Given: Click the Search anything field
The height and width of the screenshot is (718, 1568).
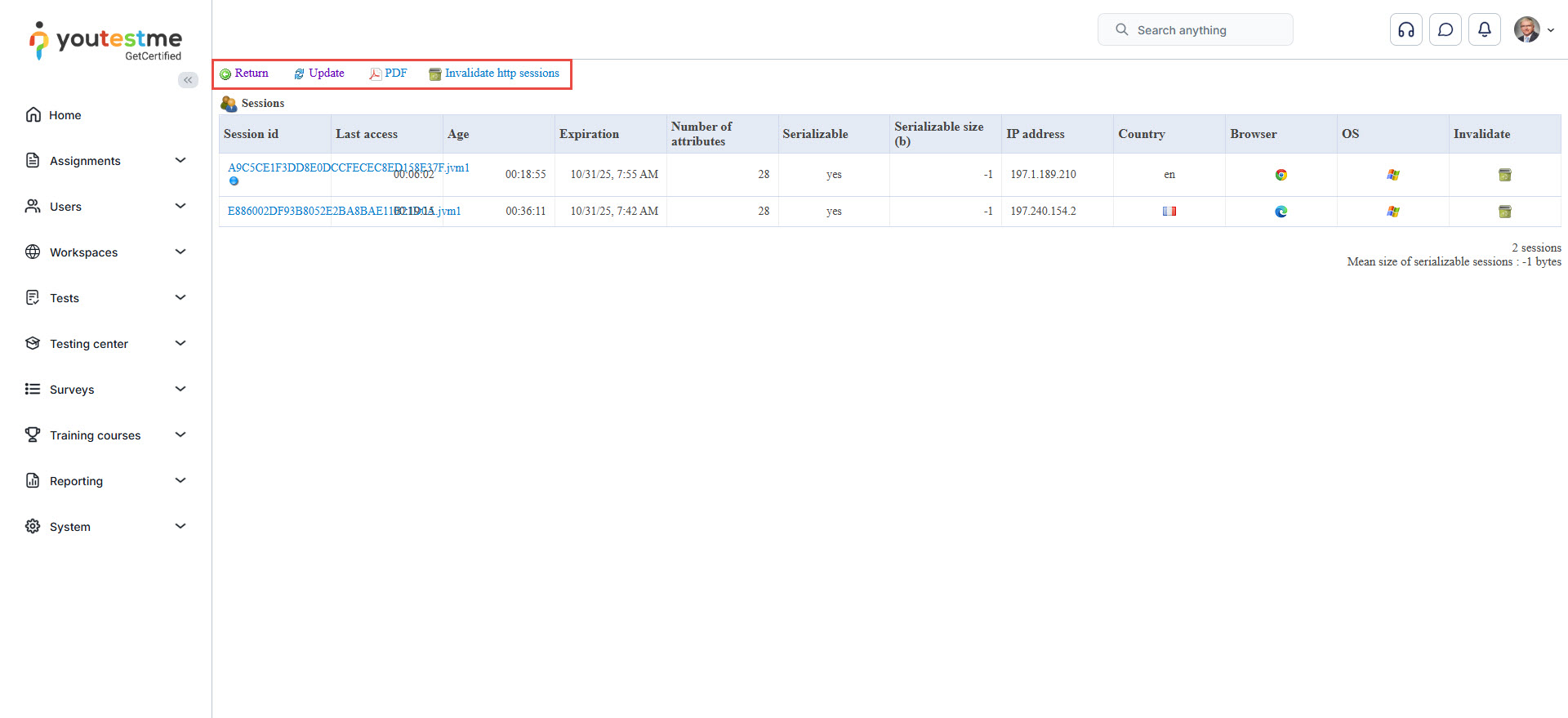Looking at the screenshot, I should [1195, 30].
